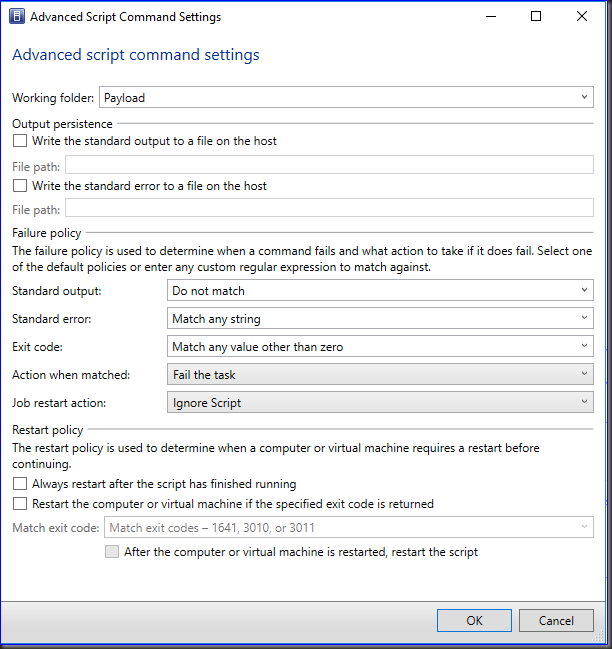Expand the Job restart action dropdown

[380, 403]
